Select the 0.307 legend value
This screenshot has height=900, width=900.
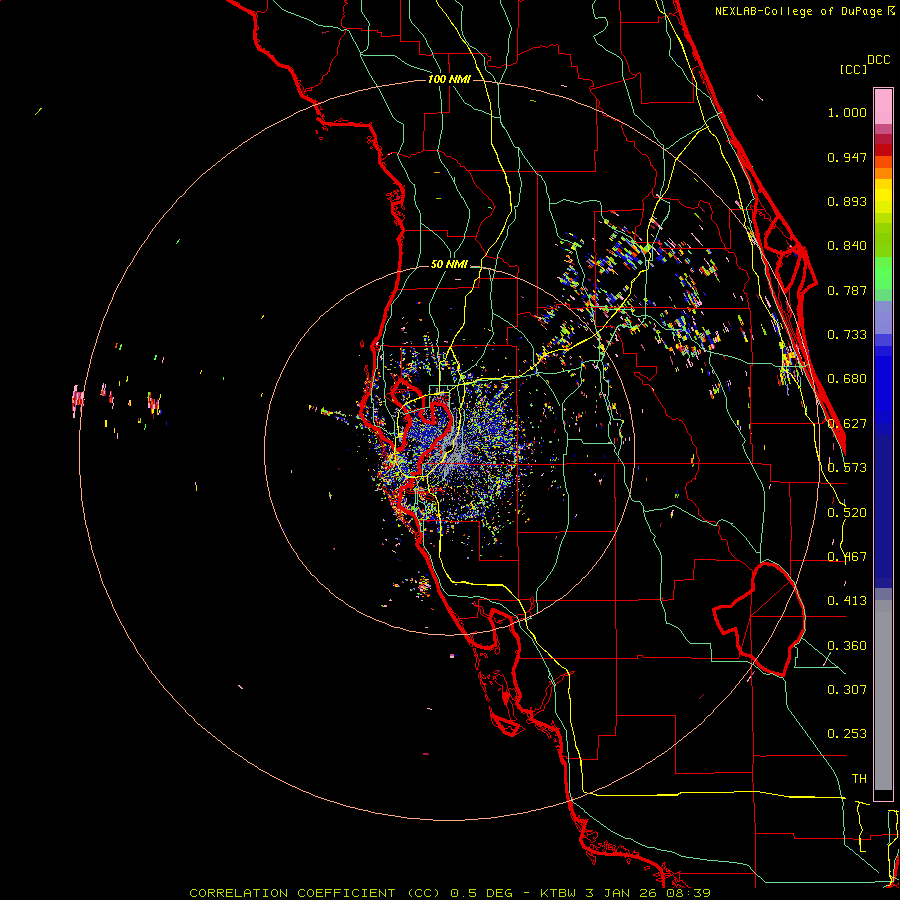847,690
